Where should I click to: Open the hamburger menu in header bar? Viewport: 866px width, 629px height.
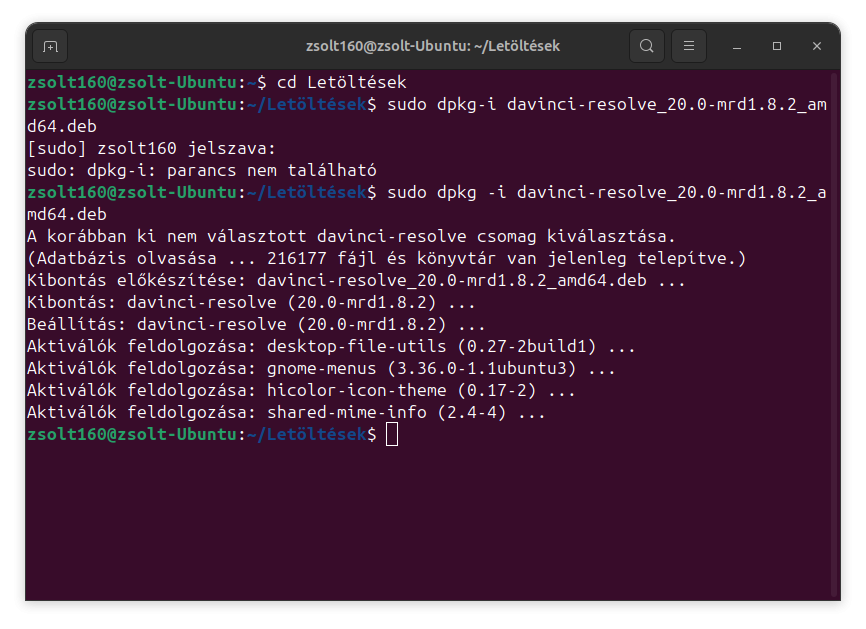688,46
